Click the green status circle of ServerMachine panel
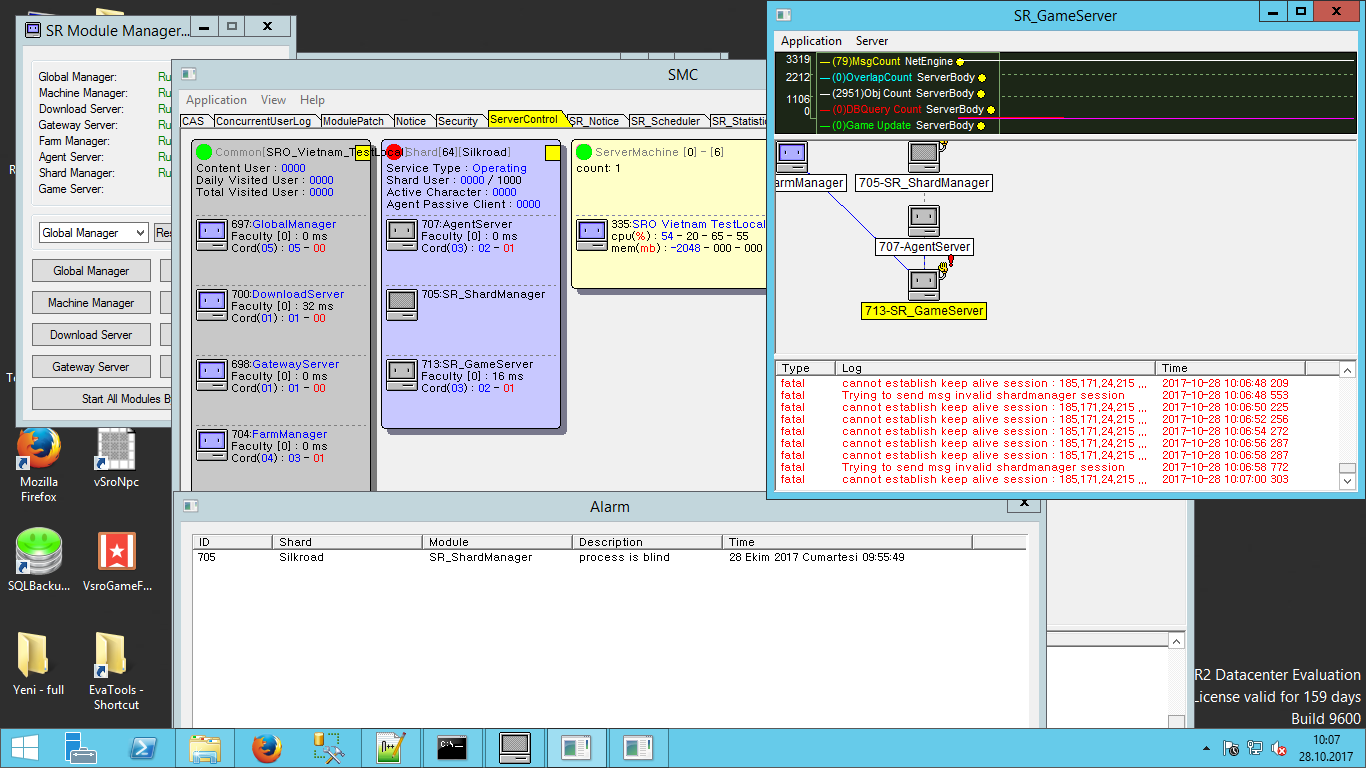Viewport: 1366px width, 768px height. tap(584, 152)
